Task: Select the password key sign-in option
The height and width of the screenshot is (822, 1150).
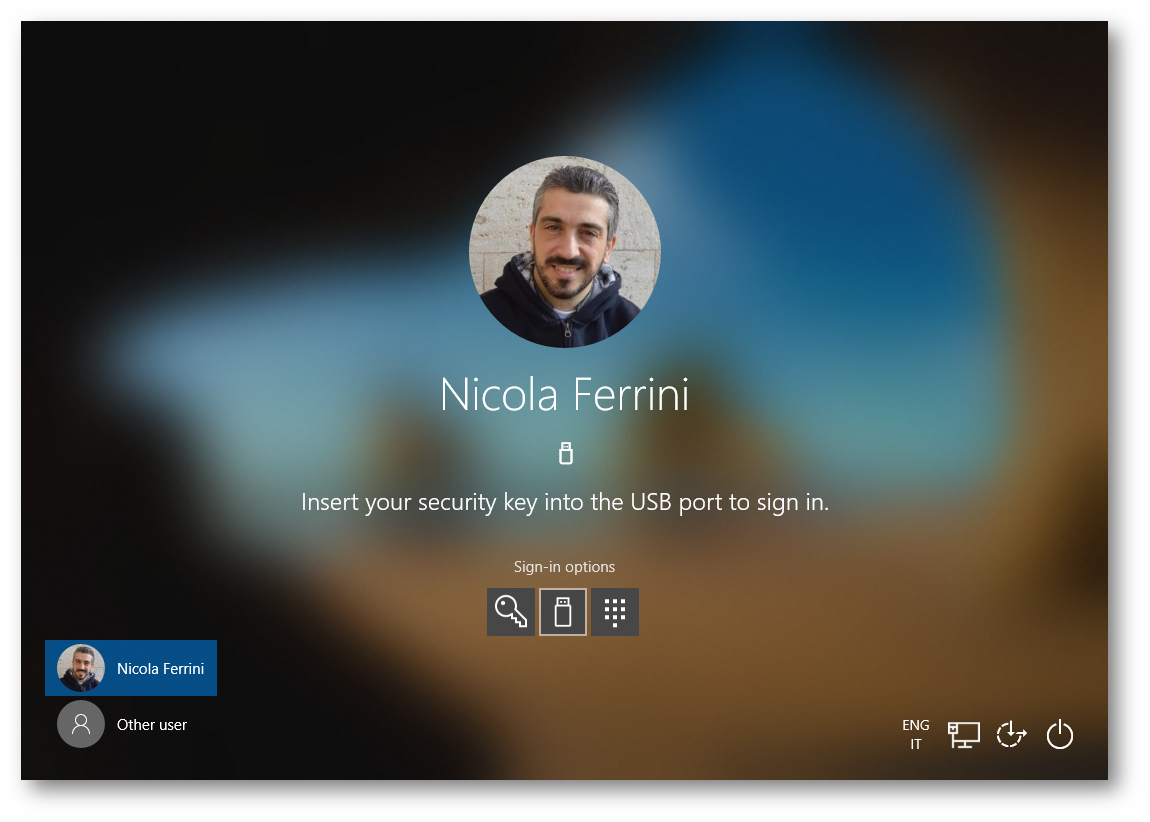Action: pyautogui.click(x=510, y=612)
